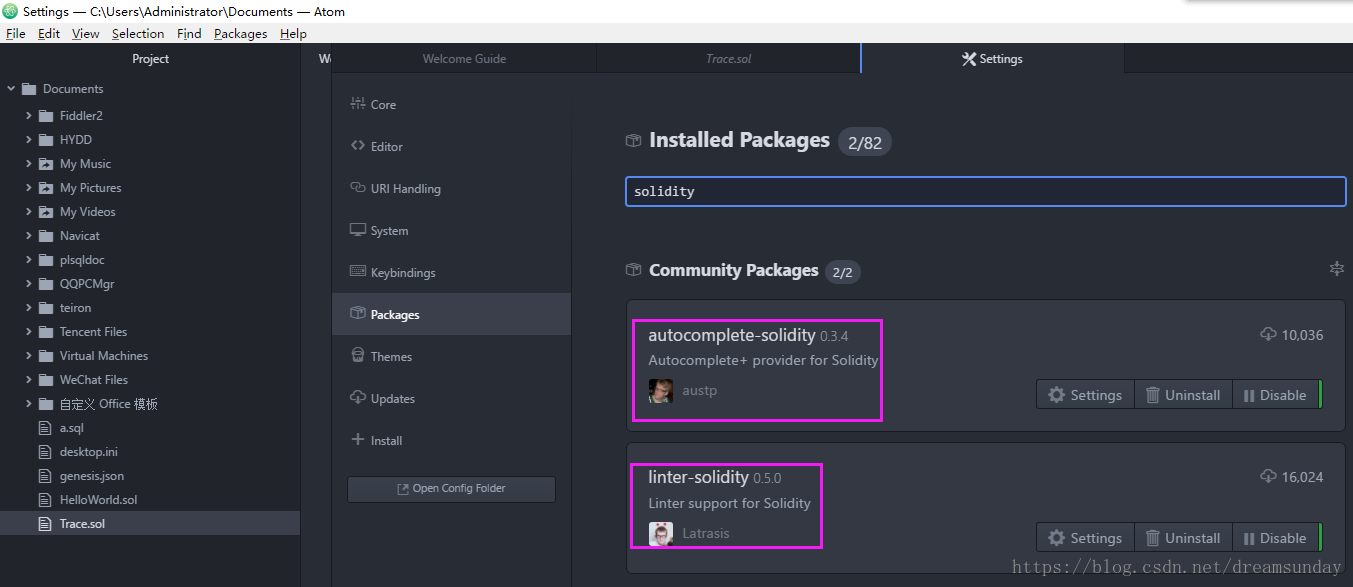Open the Find menu

point(189,33)
